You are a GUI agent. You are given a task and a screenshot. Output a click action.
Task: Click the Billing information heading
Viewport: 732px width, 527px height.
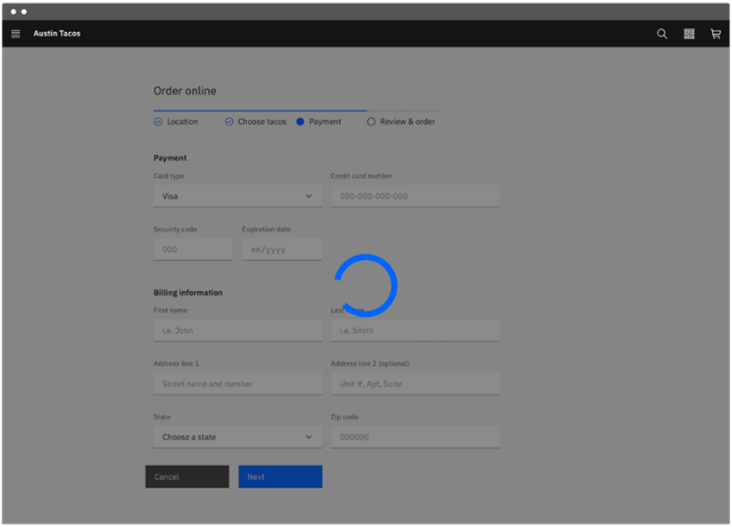point(188,293)
